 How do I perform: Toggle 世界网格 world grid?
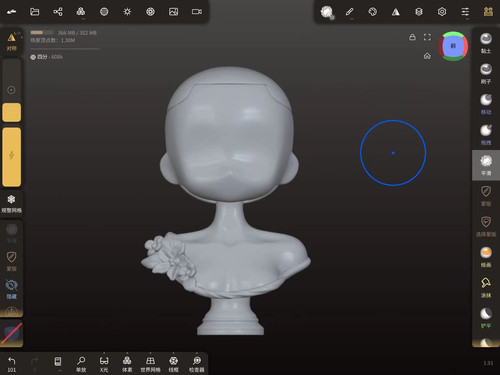click(150, 364)
